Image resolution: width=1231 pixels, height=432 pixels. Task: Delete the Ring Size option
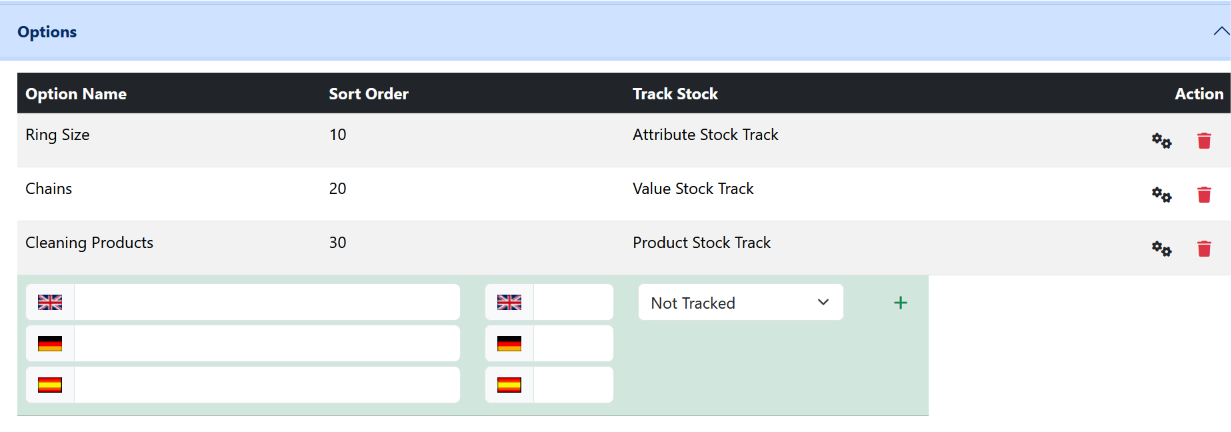(1204, 141)
